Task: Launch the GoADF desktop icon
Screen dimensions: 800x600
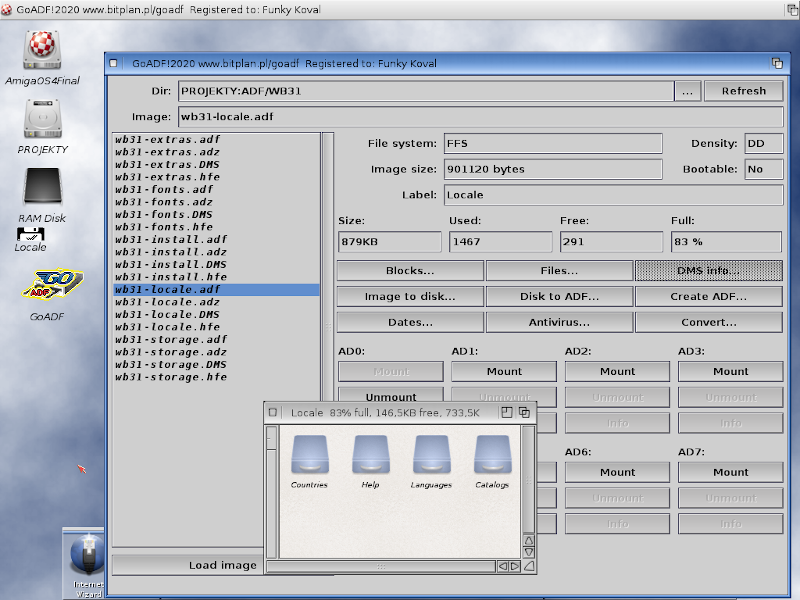Action: (x=53, y=285)
